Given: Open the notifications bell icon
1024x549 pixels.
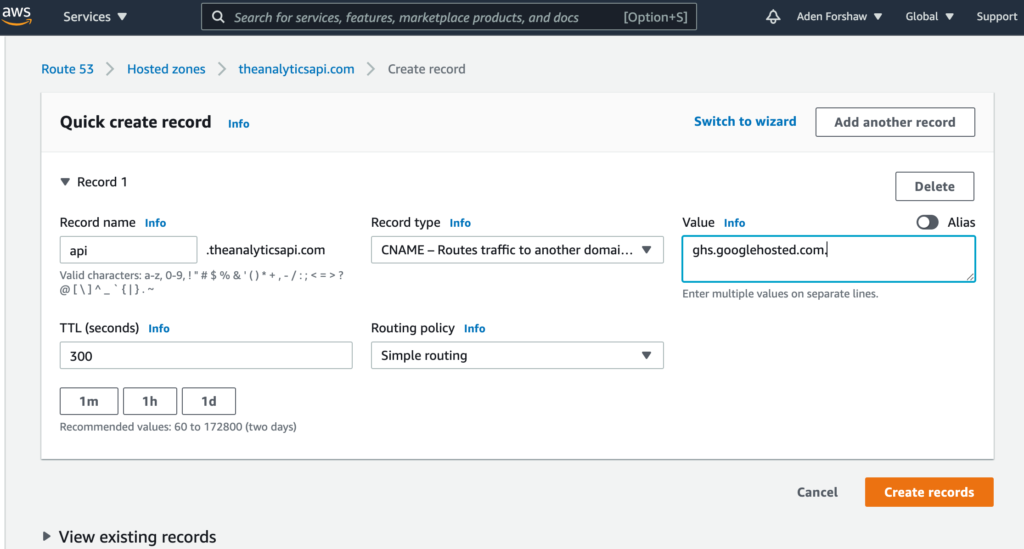Looking at the screenshot, I should tap(772, 17).
